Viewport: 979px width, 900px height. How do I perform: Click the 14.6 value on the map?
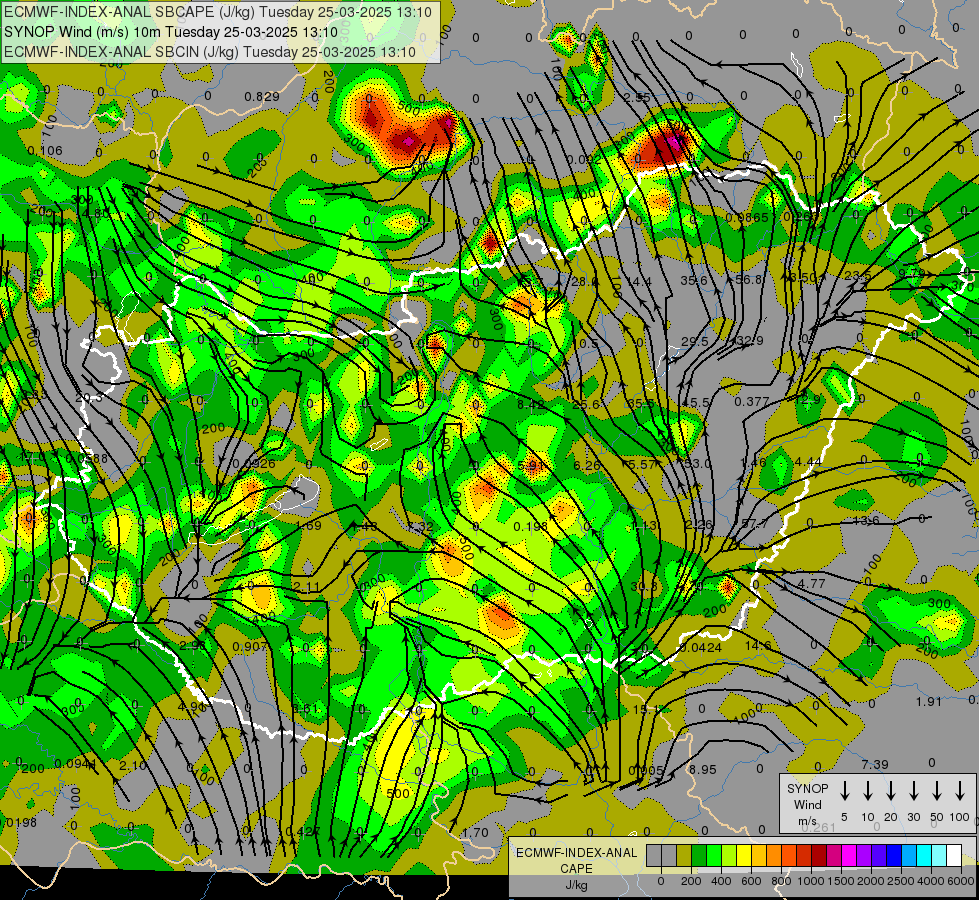758,645
